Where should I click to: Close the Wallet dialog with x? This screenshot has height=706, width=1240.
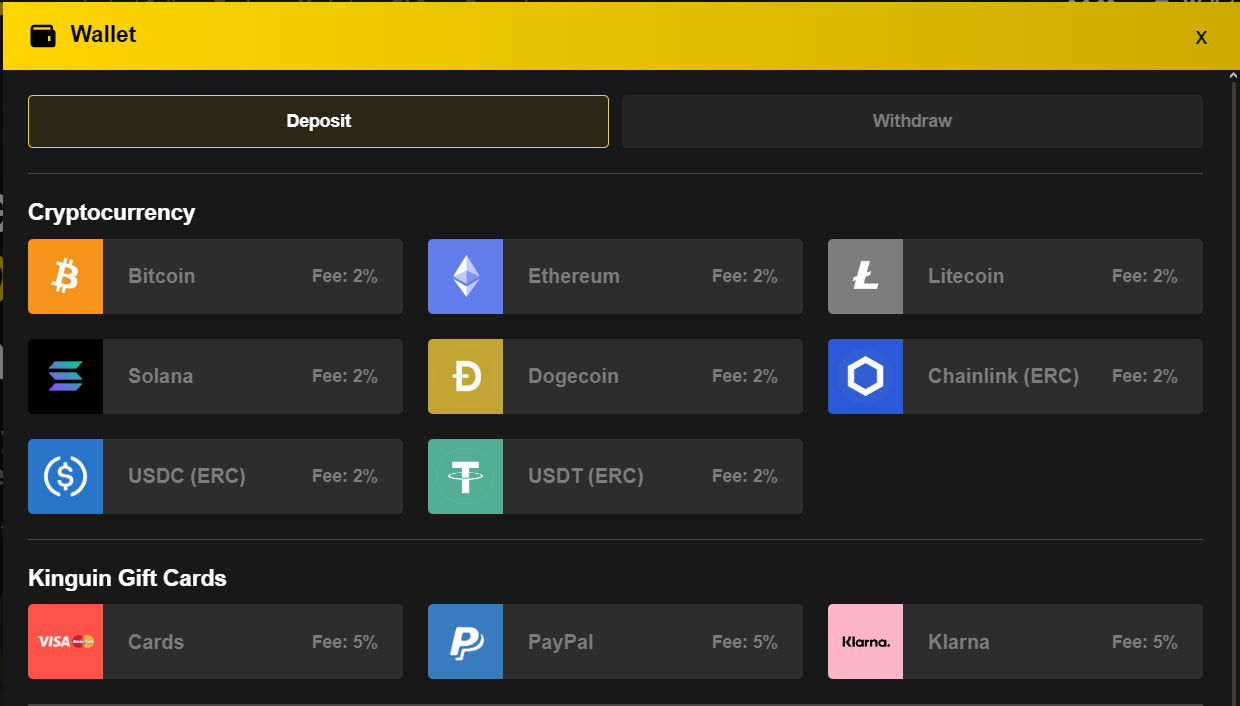tap(1201, 38)
